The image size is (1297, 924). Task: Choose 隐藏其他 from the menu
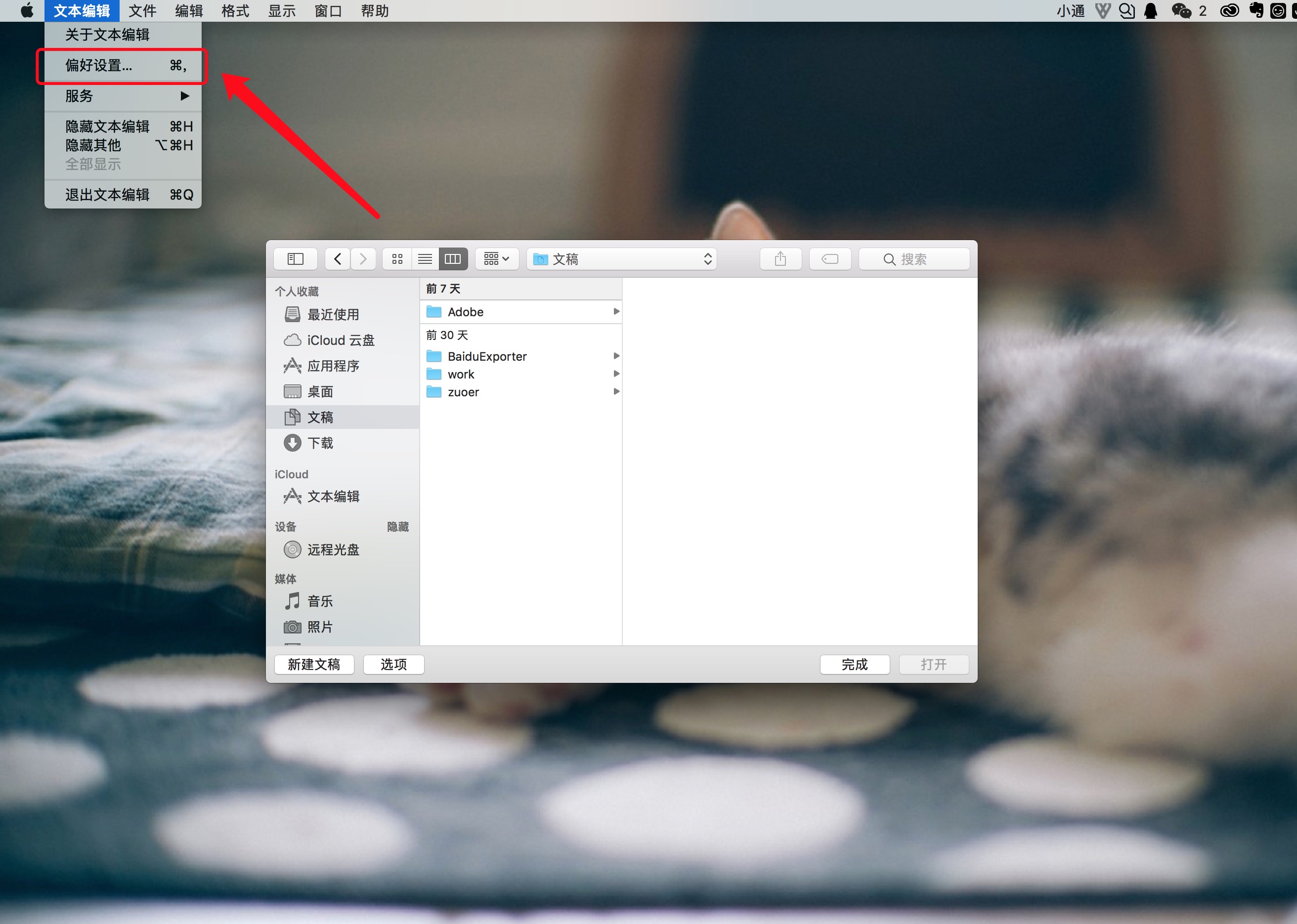pyautogui.click(x=123, y=145)
